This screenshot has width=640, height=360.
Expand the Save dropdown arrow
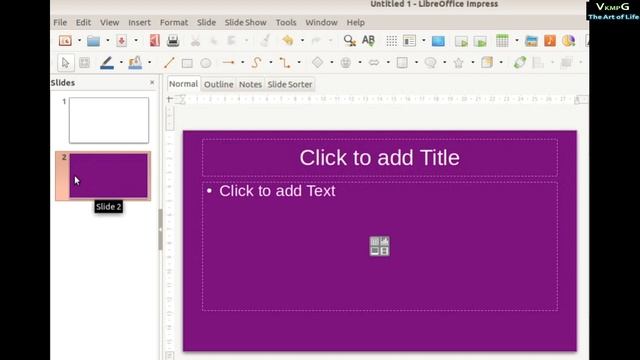[136, 40]
